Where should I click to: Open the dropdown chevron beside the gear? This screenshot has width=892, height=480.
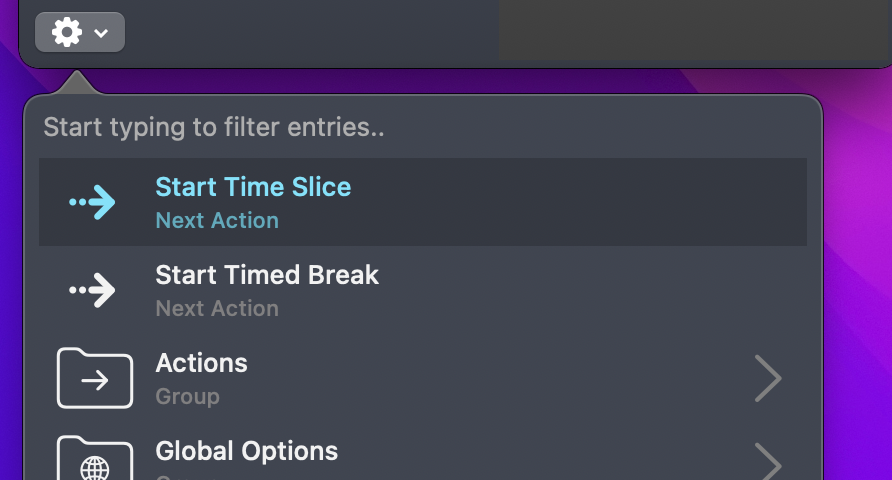[101, 33]
